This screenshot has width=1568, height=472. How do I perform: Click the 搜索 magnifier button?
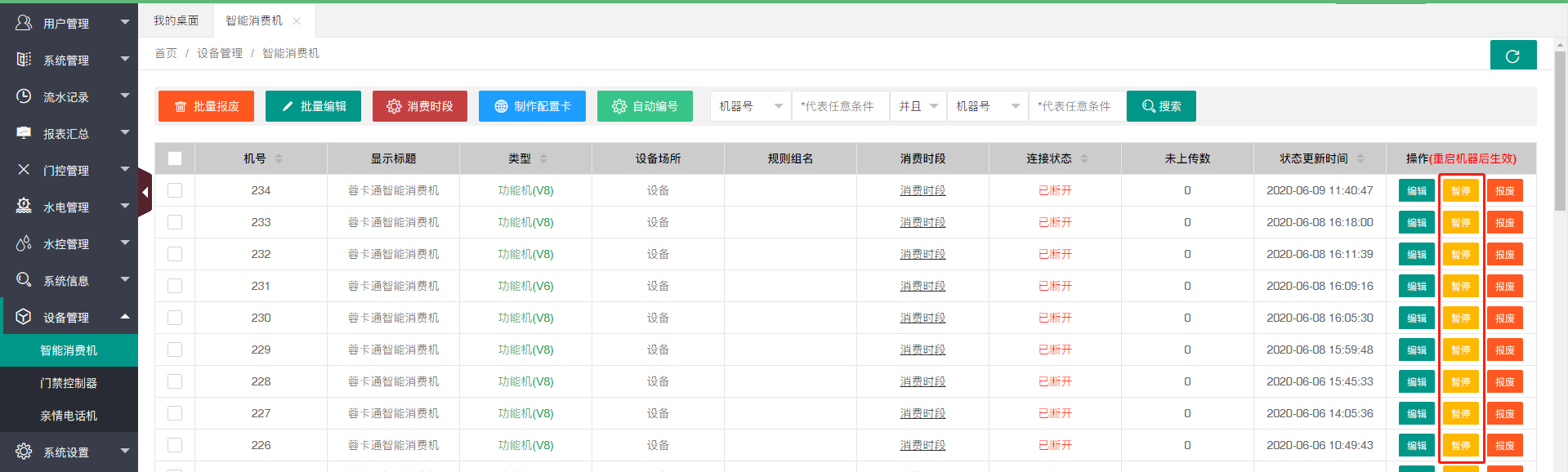pyautogui.click(x=1160, y=106)
